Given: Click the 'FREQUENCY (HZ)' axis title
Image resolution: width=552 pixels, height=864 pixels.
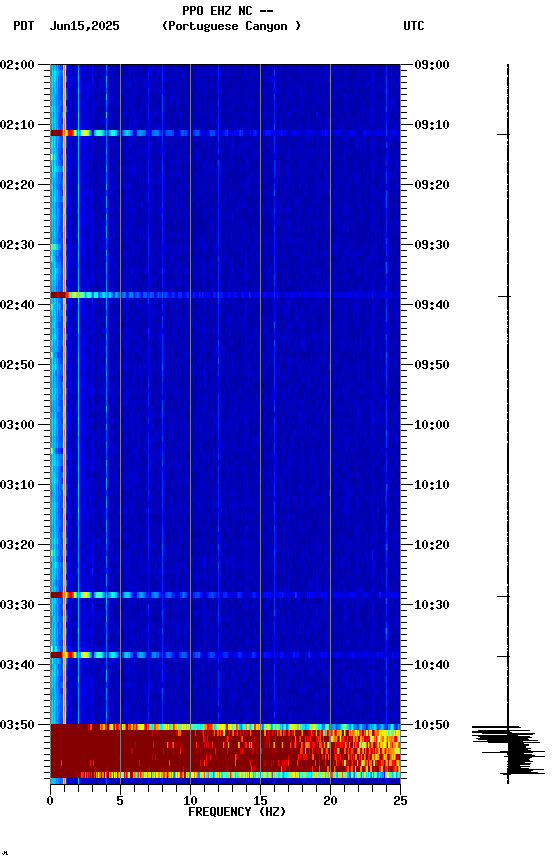Looking at the screenshot, I should click(237, 812).
